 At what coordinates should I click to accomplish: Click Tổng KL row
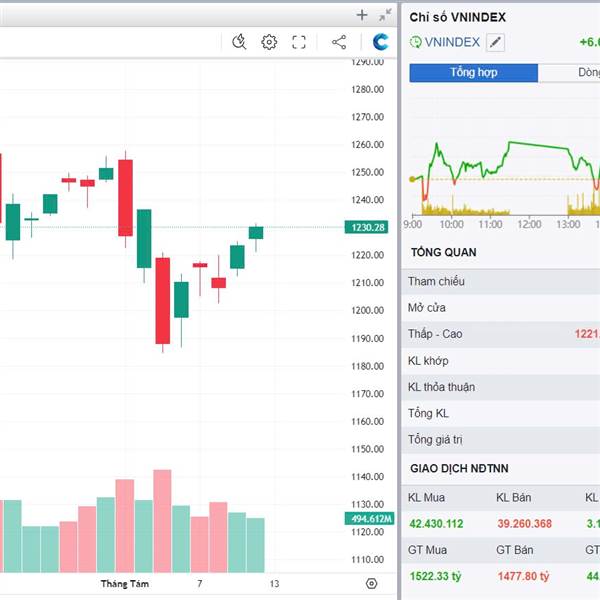pyautogui.click(x=501, y=414)
